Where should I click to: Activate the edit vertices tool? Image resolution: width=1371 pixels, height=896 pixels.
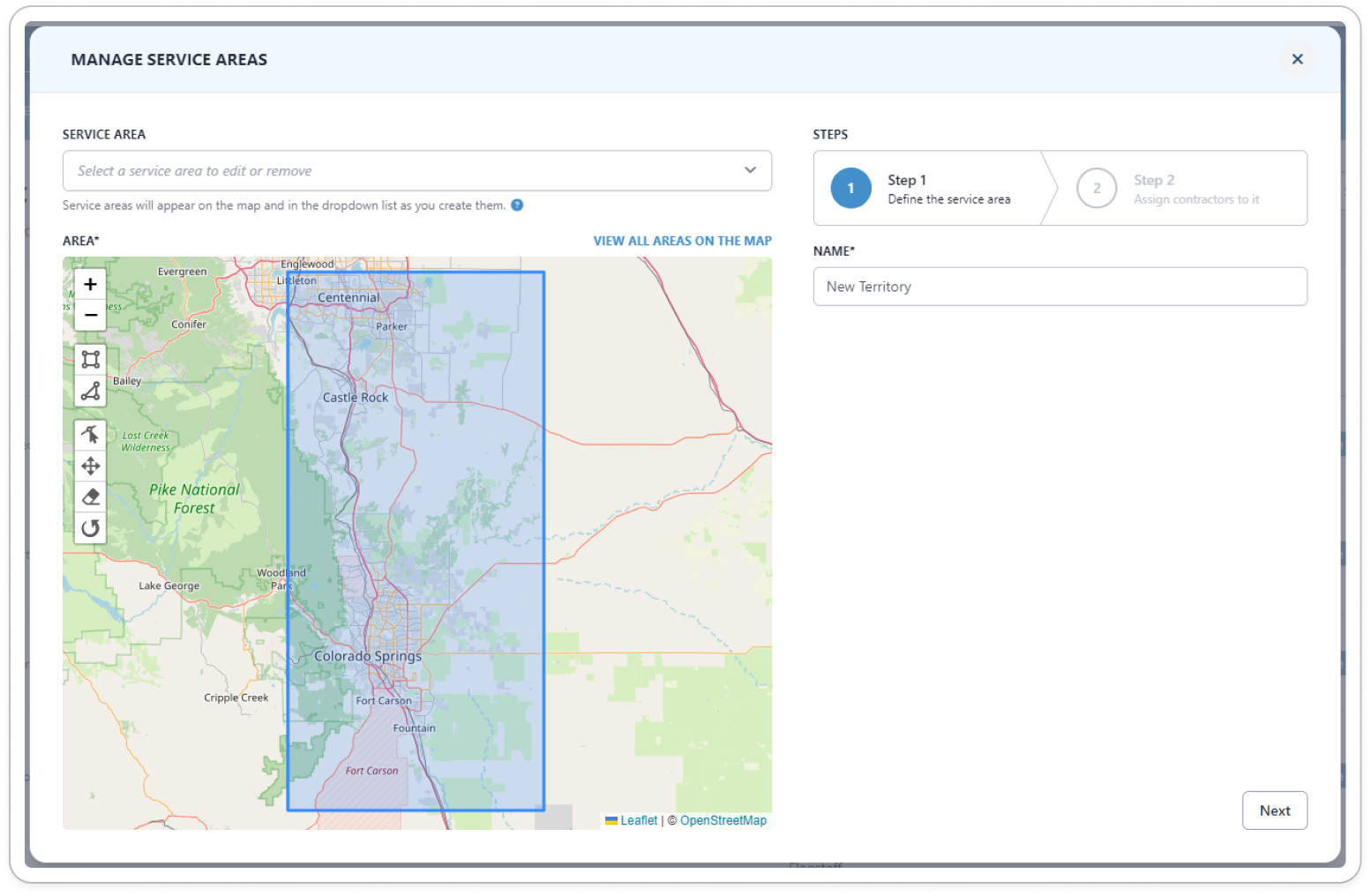tap(90, 434)
